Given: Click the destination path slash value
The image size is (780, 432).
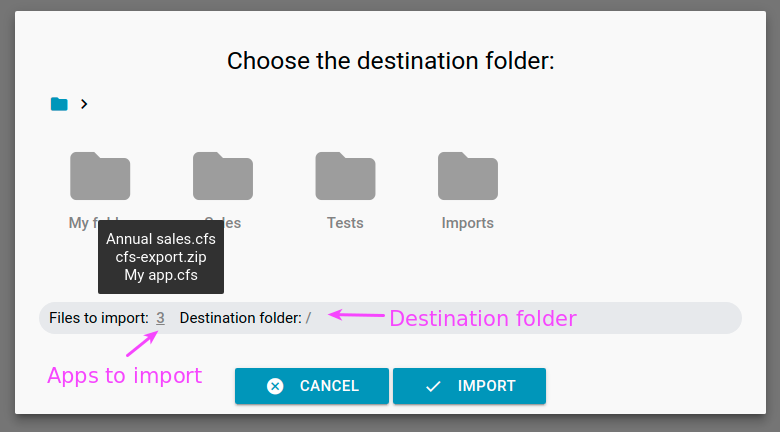Looking at the screenshot, I should 308,318.
